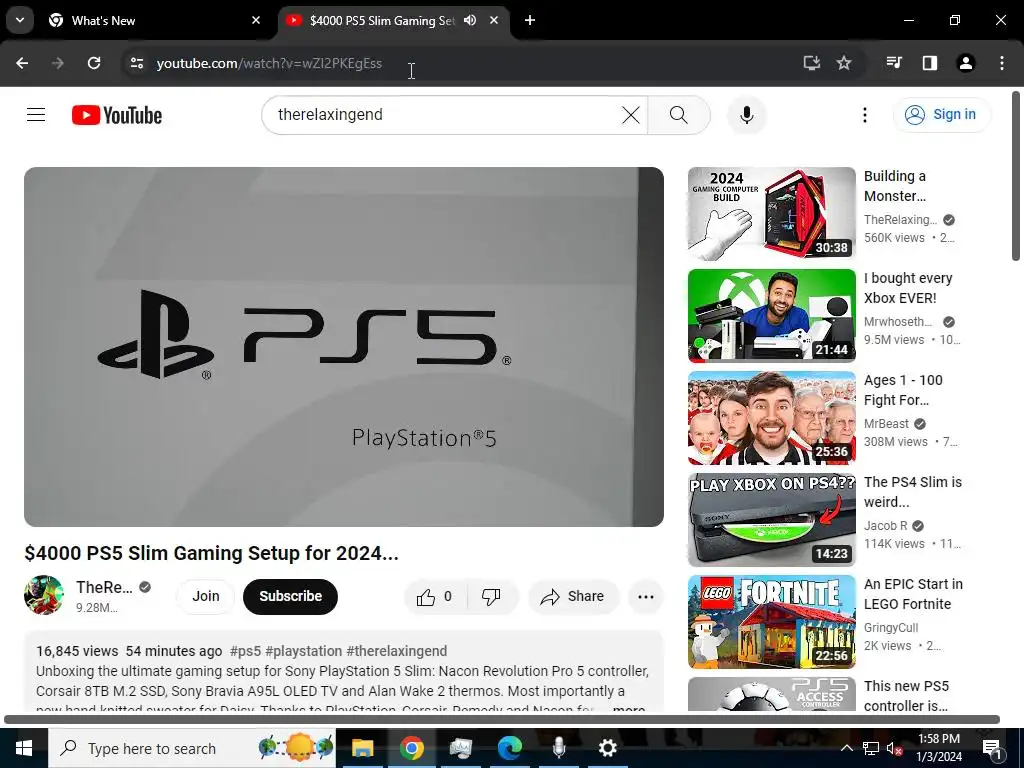Viewport: 1024px width, 768px height.
Task: Open the YouTube settings three-dot menu
Action: click(x=865, y=115)
